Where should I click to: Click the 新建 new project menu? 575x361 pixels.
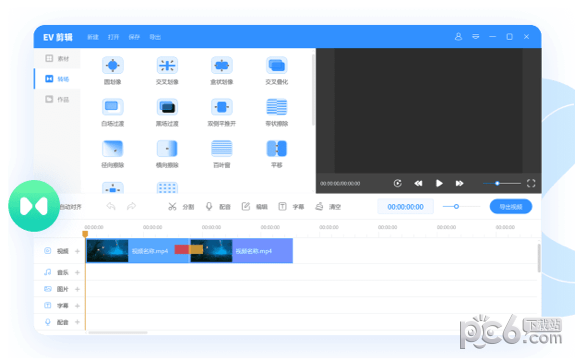pyautogui.click(x=93, y=37)
